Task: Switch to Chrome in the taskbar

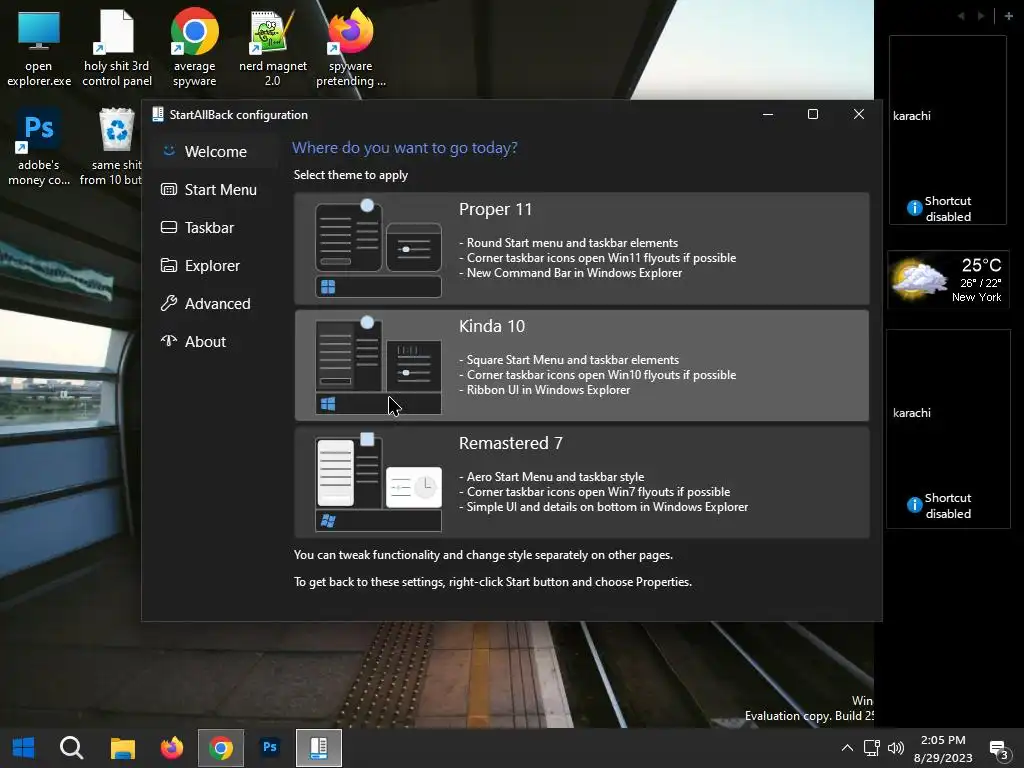Action: pos(221,748)
